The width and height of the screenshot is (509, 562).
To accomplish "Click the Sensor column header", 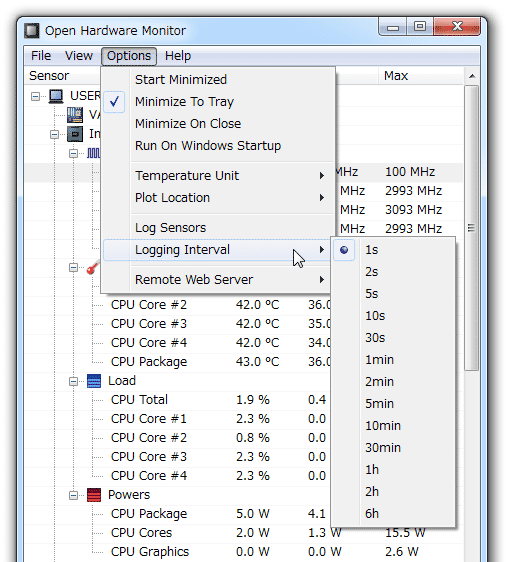I will tap(62, 76).
